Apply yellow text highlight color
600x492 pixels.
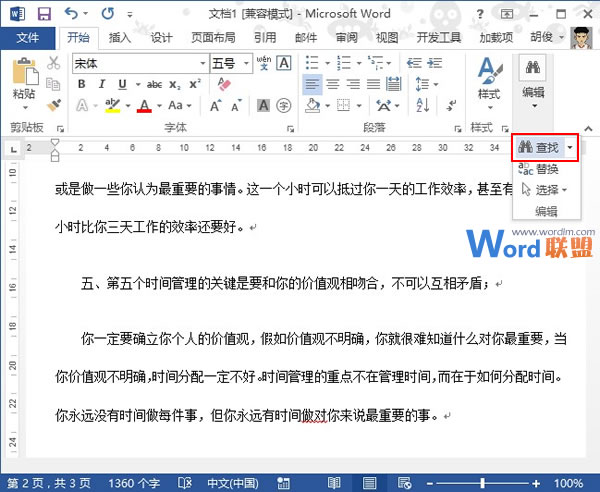(x=112, y=105)
